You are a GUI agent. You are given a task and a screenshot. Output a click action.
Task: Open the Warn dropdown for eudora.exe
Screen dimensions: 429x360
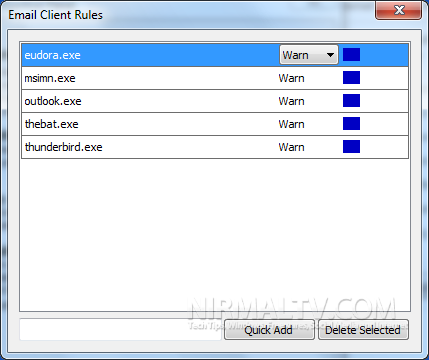click(309, 55)
